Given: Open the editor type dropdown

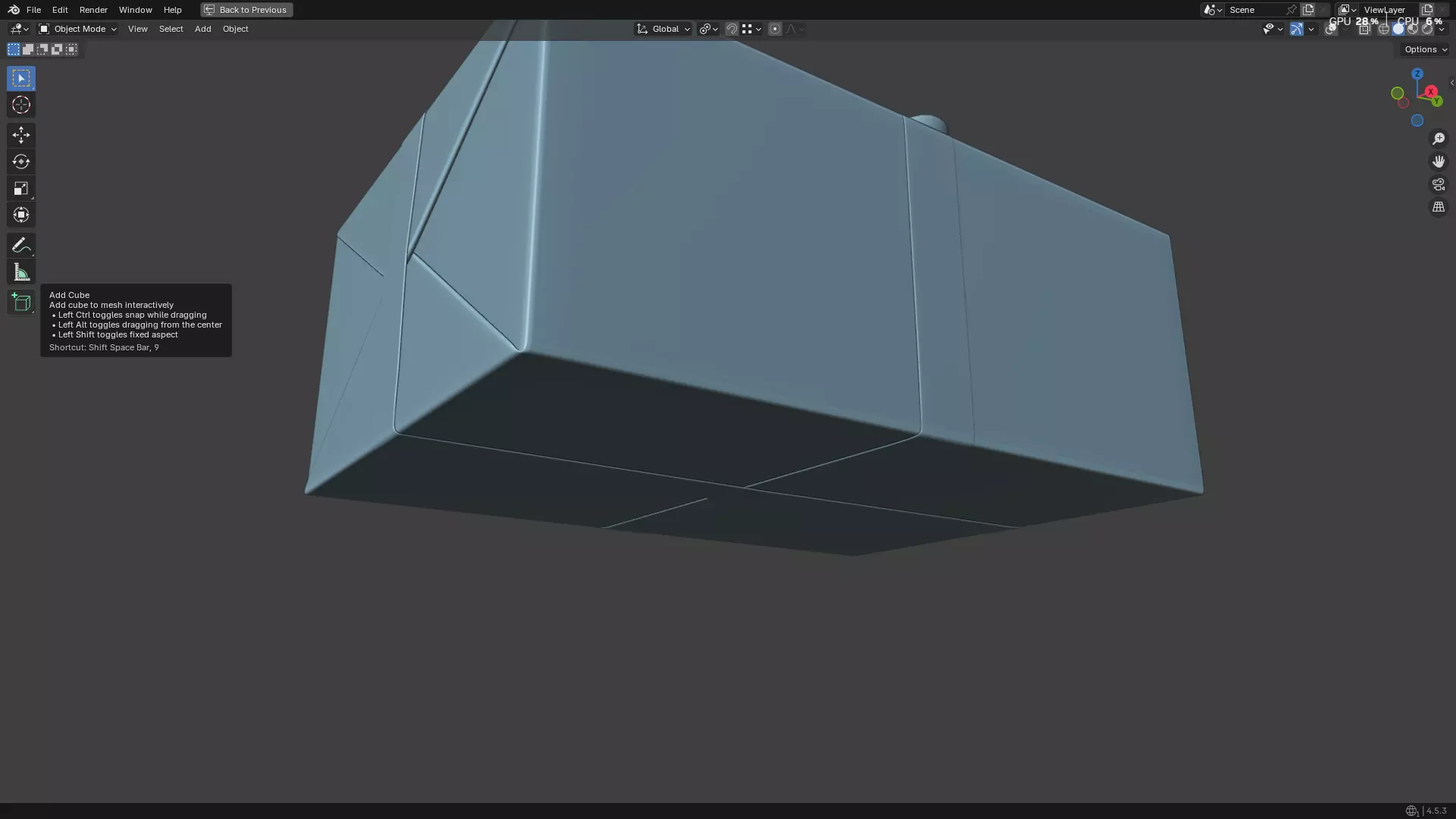Looking at the screenshot, I should (19, 29).
